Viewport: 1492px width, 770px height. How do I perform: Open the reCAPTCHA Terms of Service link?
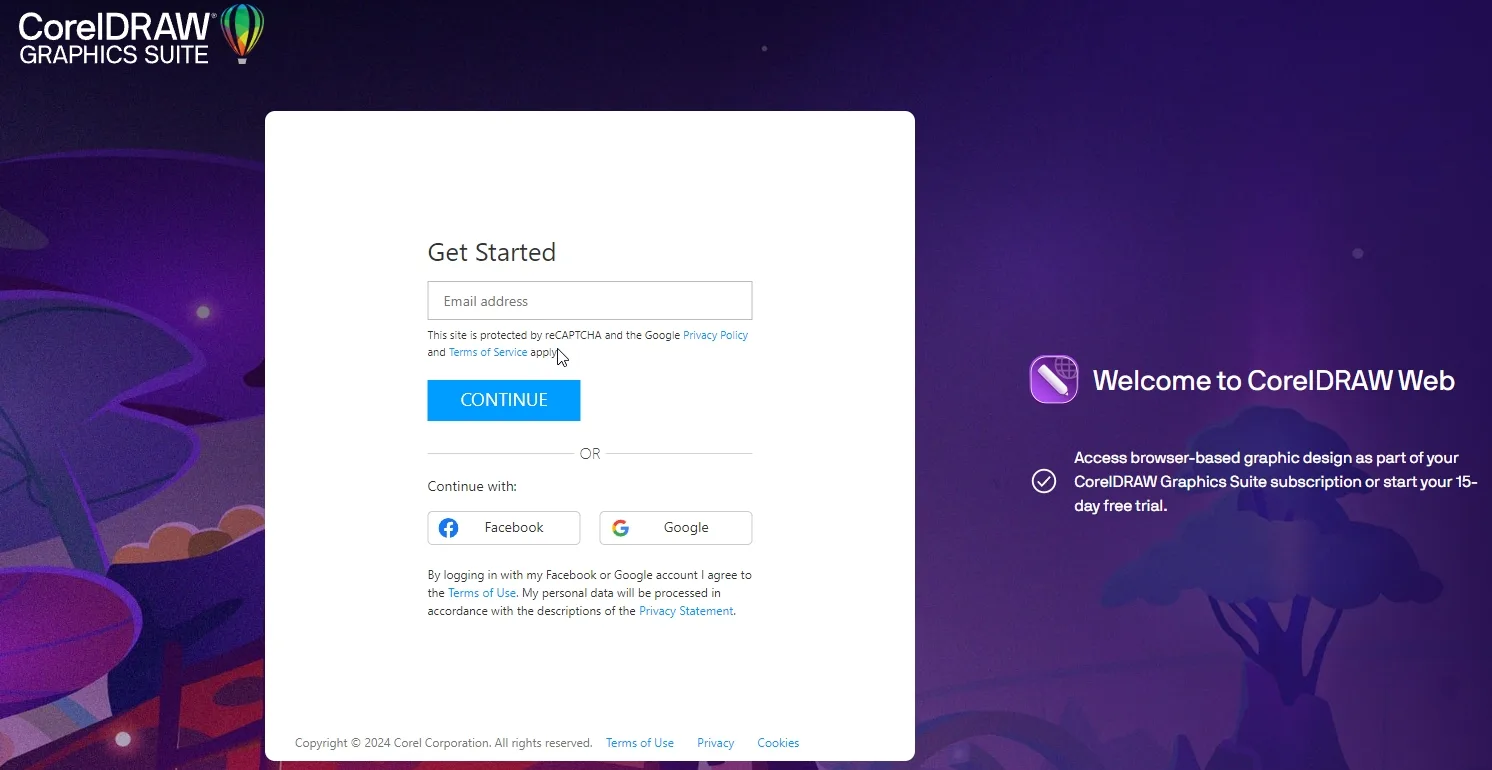(488, 352)
